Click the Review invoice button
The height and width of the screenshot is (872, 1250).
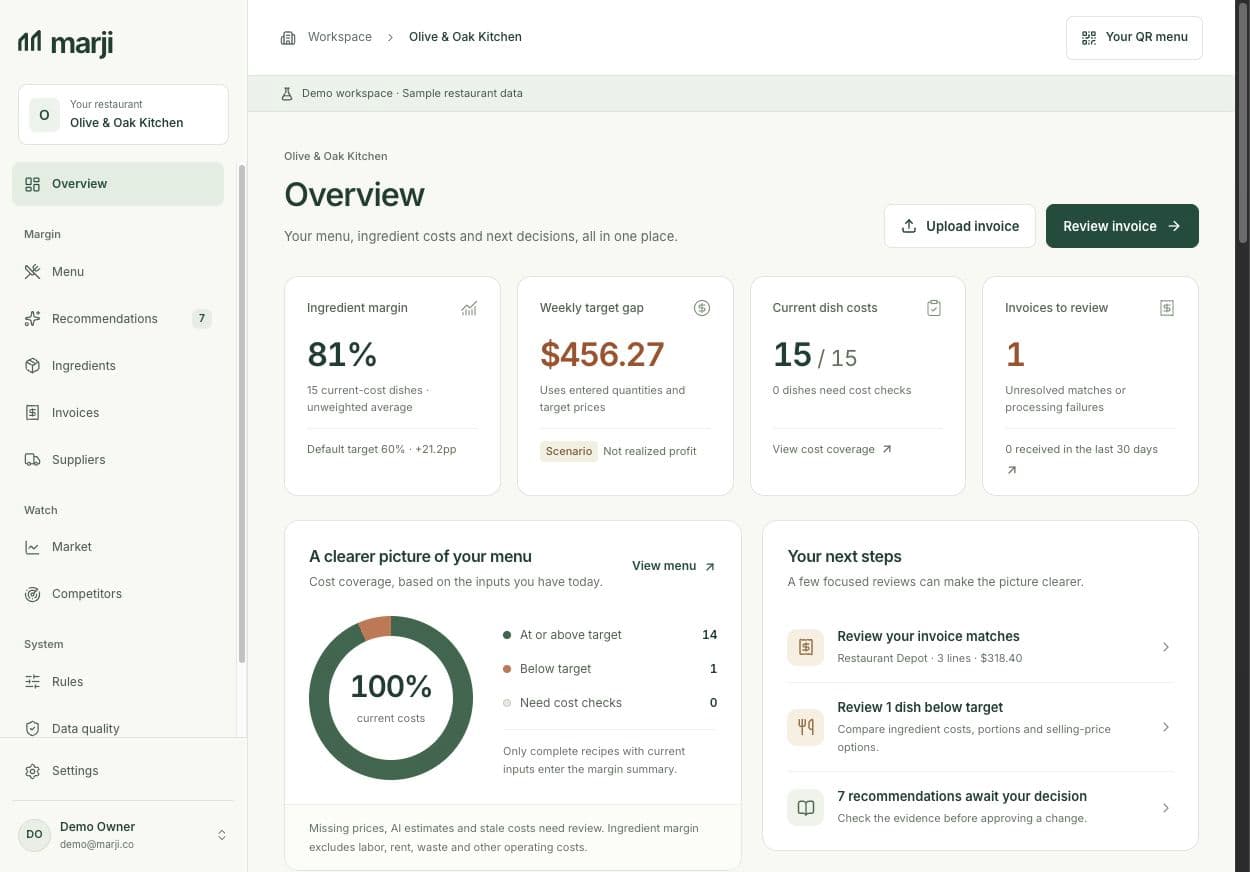(x=1122, y=226)
